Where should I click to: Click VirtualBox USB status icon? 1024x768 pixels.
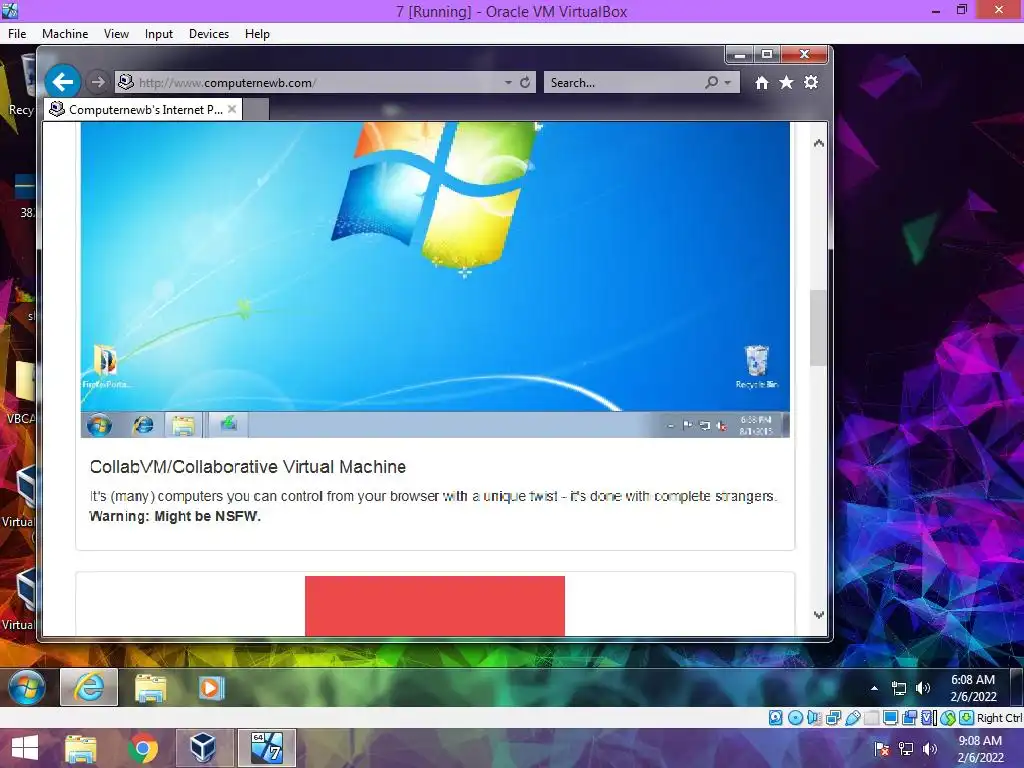tap(852, 718)
